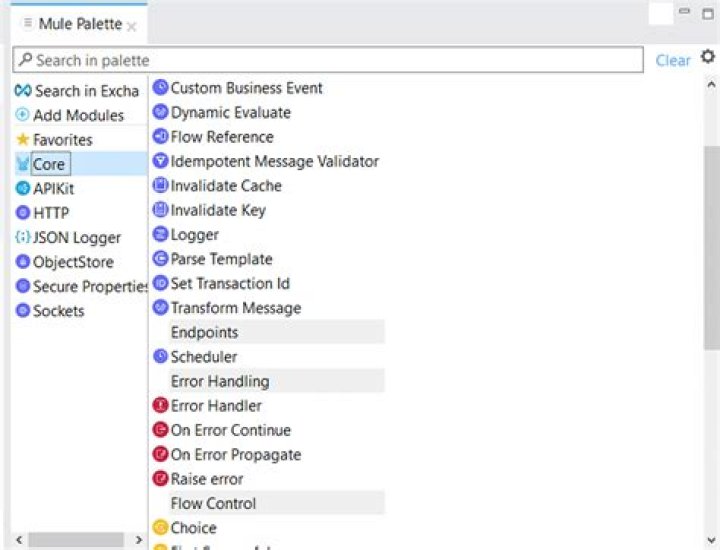
Task: Click the vertical scrollbar thumb
Action: [x=712, y=248]
